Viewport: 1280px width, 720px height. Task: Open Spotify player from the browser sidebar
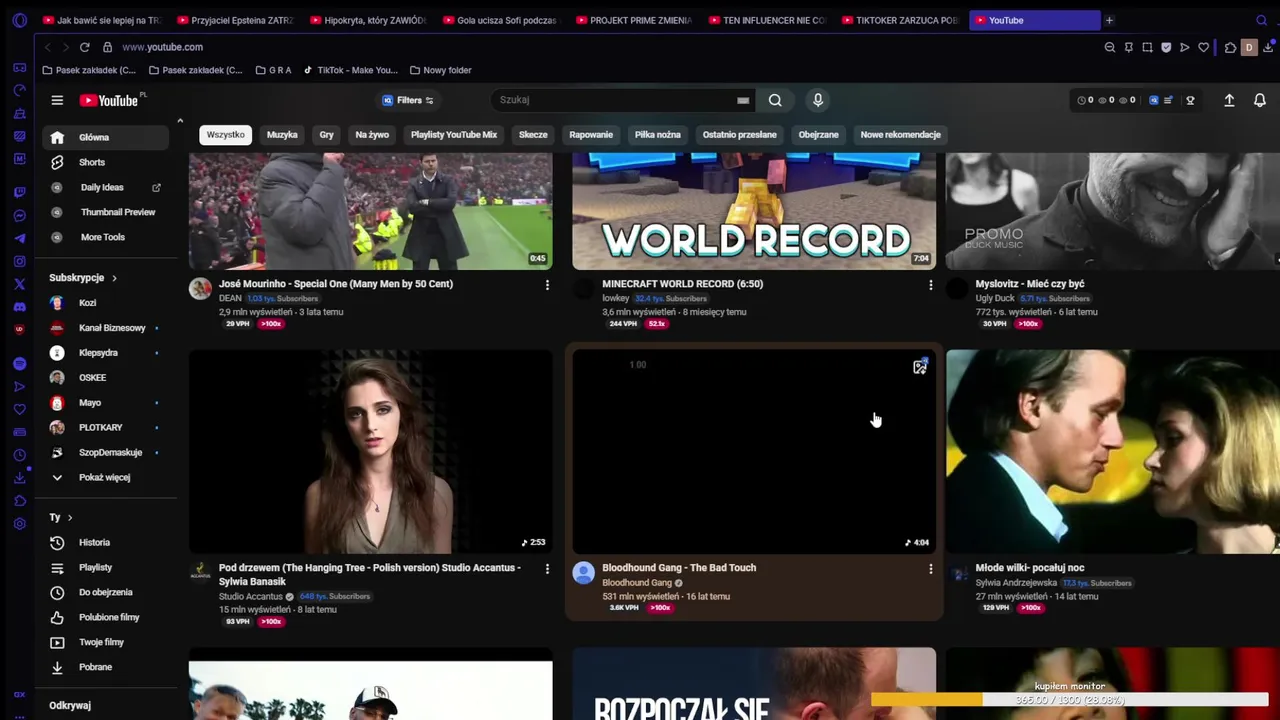[x=19, y=364]
